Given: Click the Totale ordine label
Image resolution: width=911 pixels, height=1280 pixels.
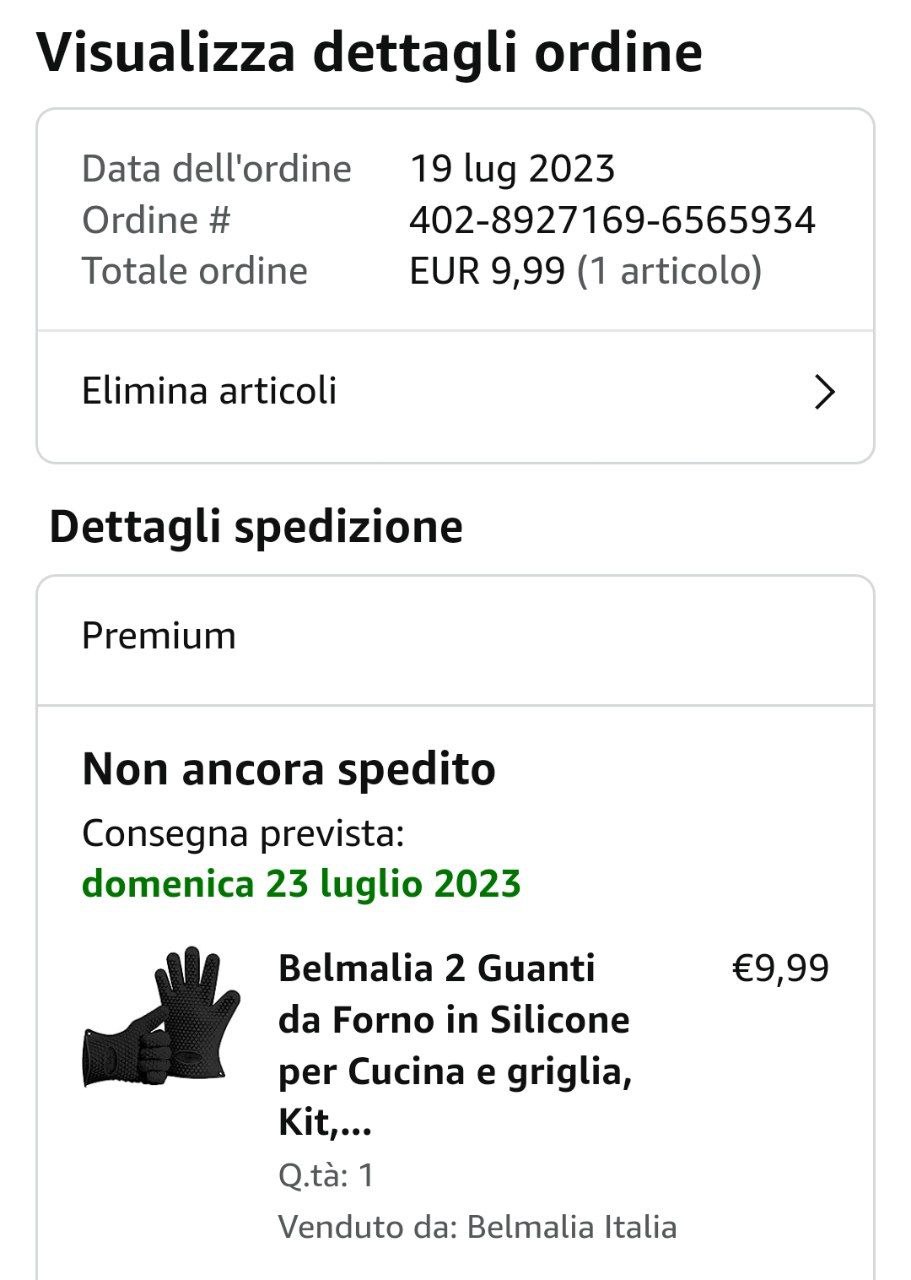Looking at the screenshot, I should tap(195, 271).
